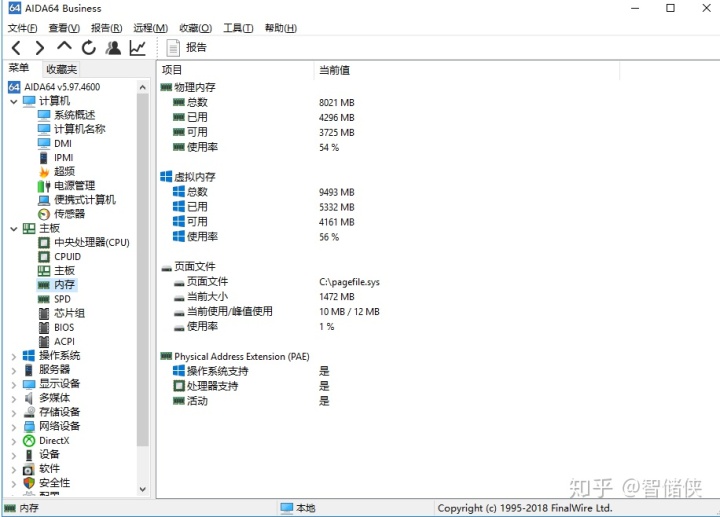
Task: Open the 帮助(H) menu
Action: click(x=281, y=28)
